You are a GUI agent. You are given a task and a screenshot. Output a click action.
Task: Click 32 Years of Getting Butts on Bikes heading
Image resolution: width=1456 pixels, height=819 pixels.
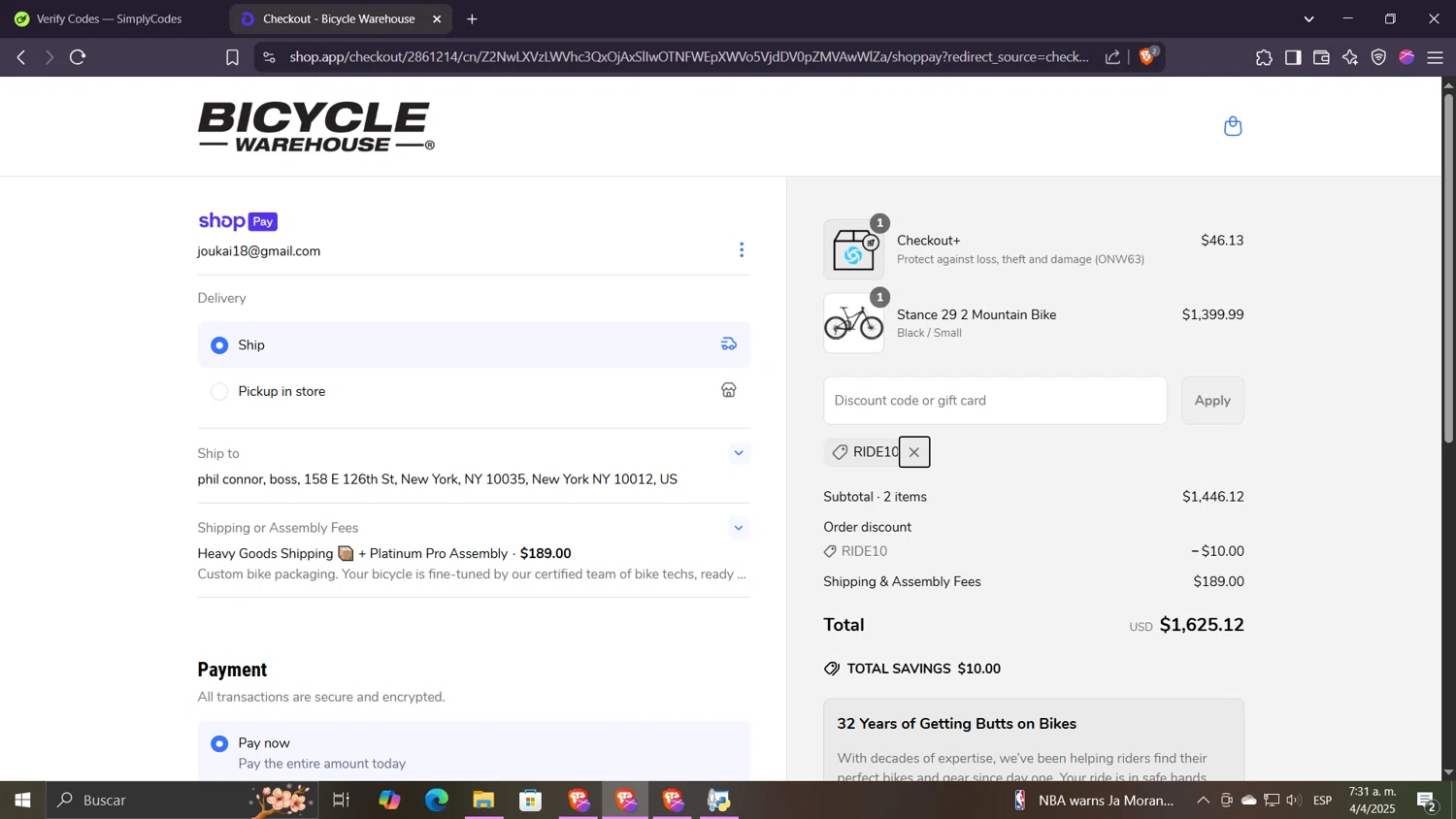pyautogui.click(x=957, y=724)
